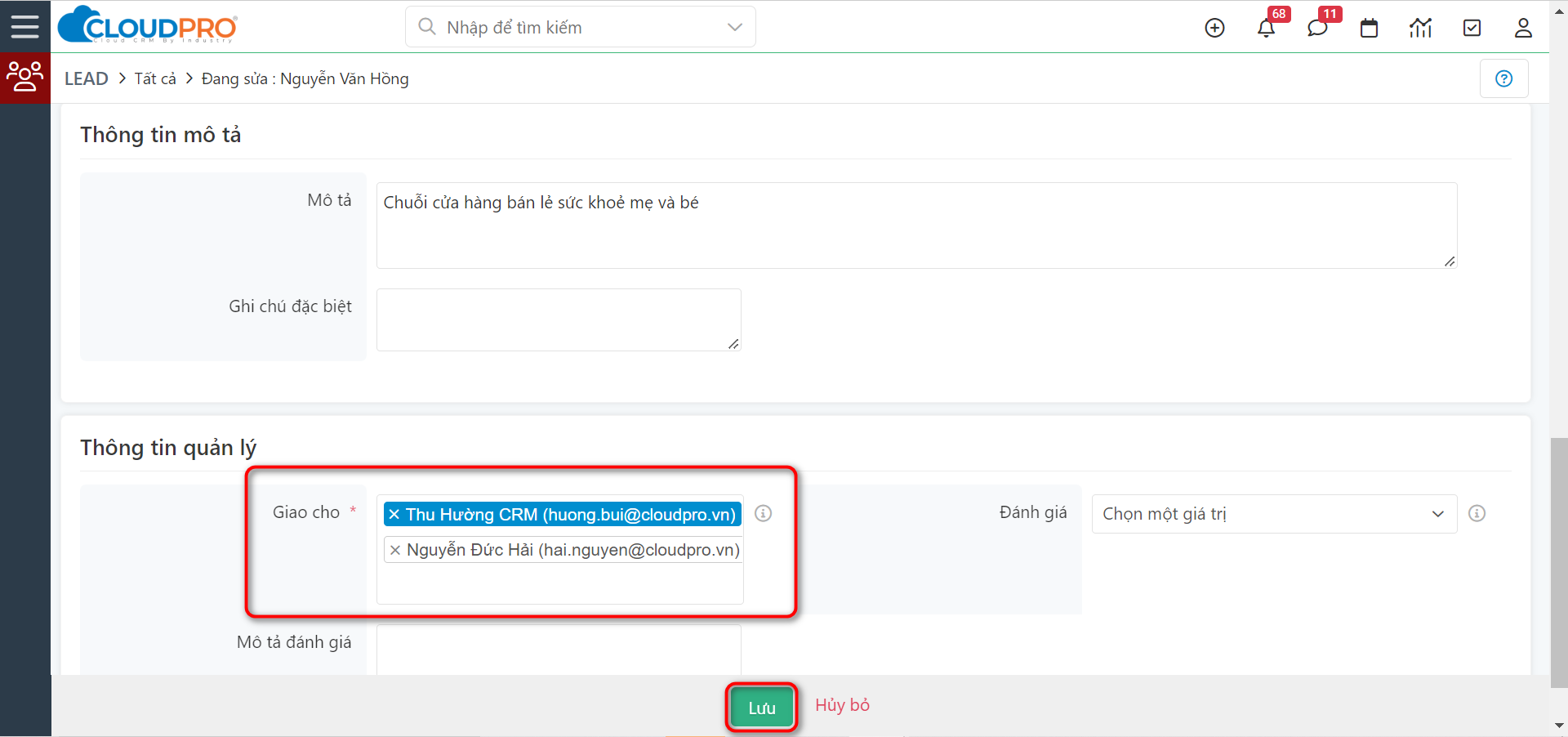The width and height of the screenshot is (1568, 737).
Task: Click the Ghi chú đặc biệt text area
Action: (559, 319)
